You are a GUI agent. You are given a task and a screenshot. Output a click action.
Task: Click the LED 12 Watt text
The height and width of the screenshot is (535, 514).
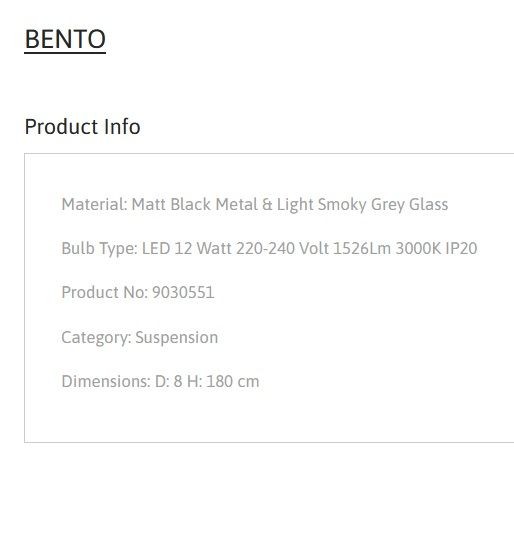[x=187, y=248]
